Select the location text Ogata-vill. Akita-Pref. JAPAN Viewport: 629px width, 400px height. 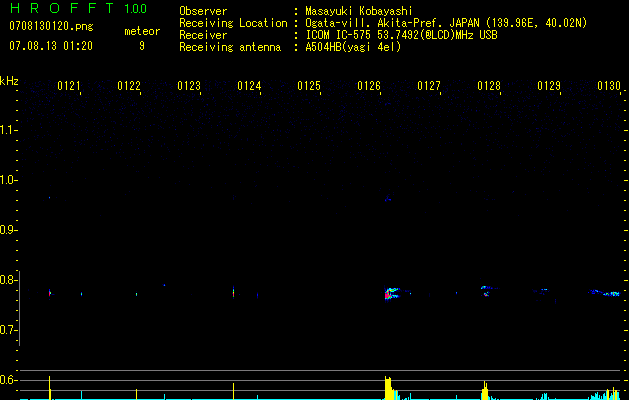[x=392, y=23]
